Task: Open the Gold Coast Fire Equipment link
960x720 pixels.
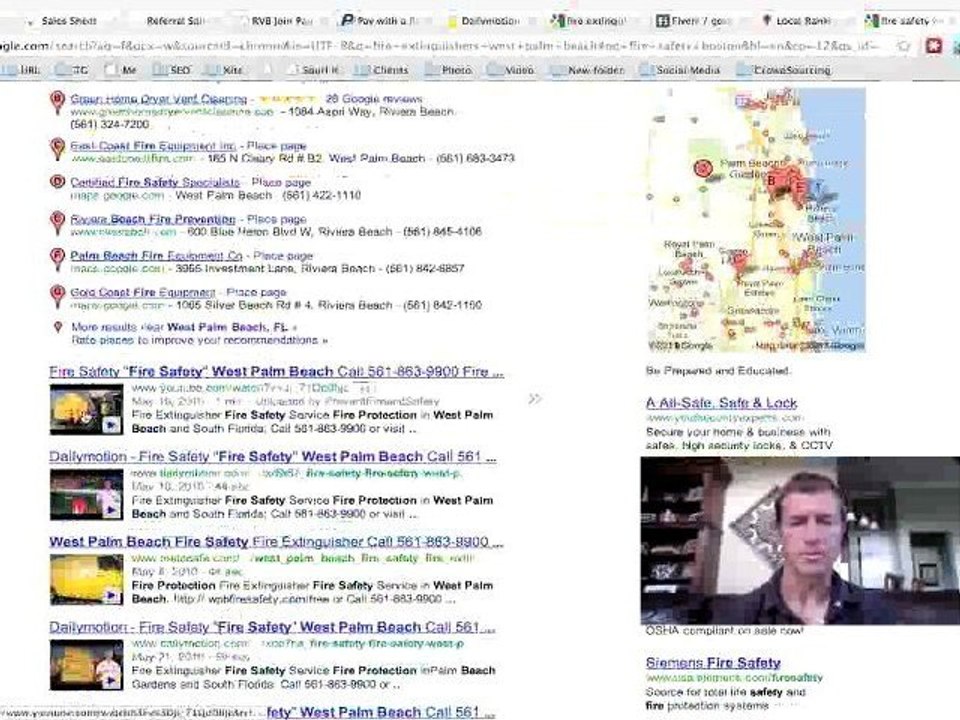Action: click(143, 292)
